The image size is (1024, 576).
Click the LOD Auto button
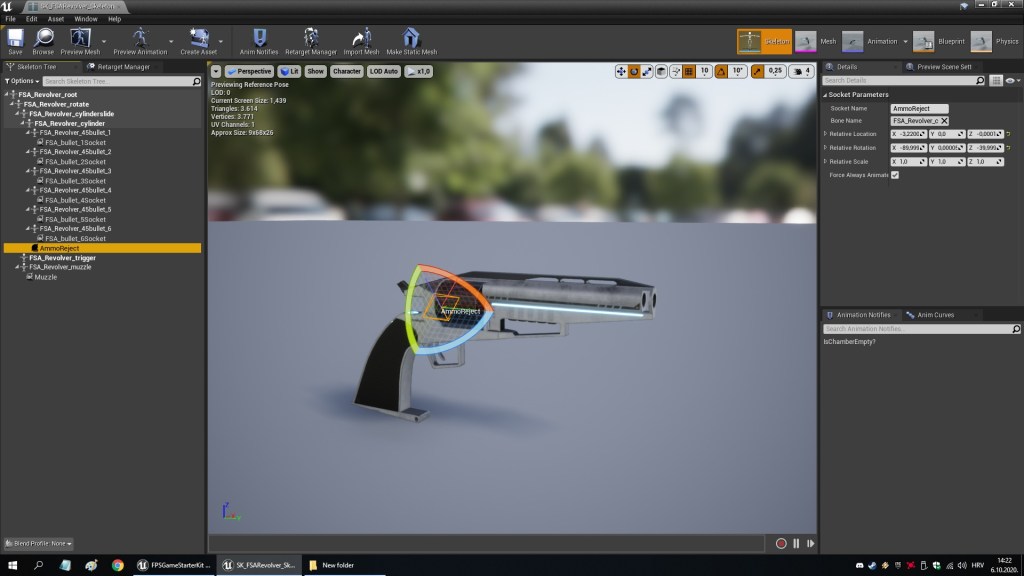pos(384,71)
